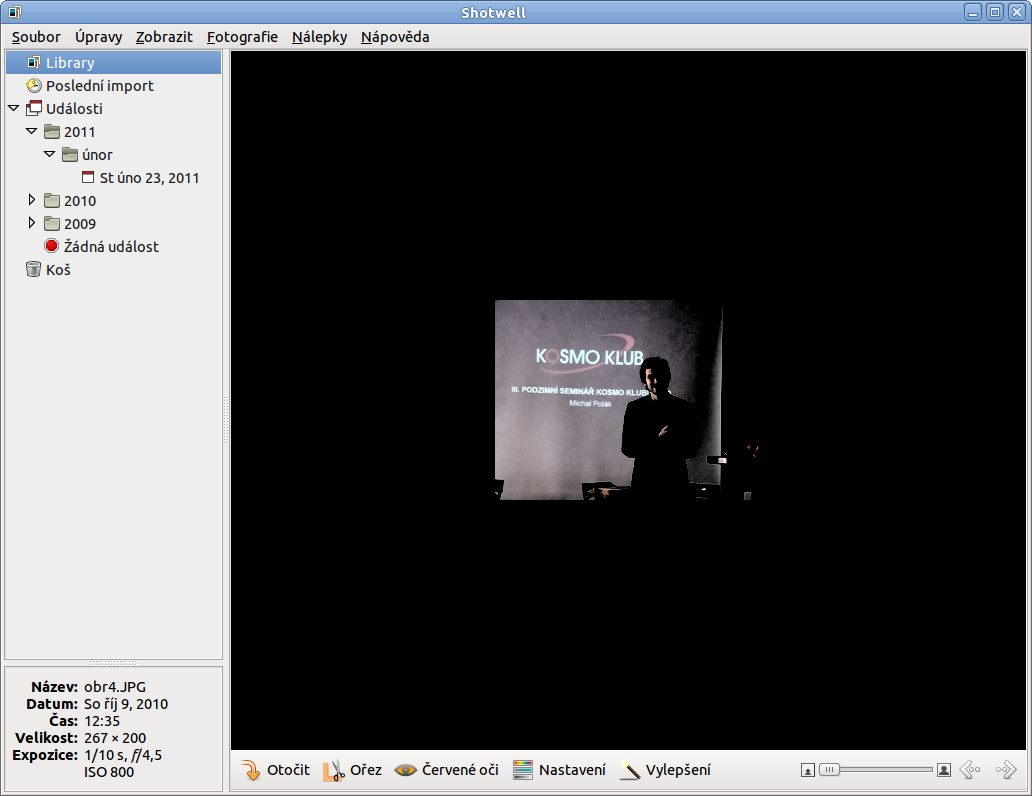Image resolution: width=1032 pixels, height=796 pixels.
Task: Go to previous photo arrow
Action: click(x=969, y=770)
